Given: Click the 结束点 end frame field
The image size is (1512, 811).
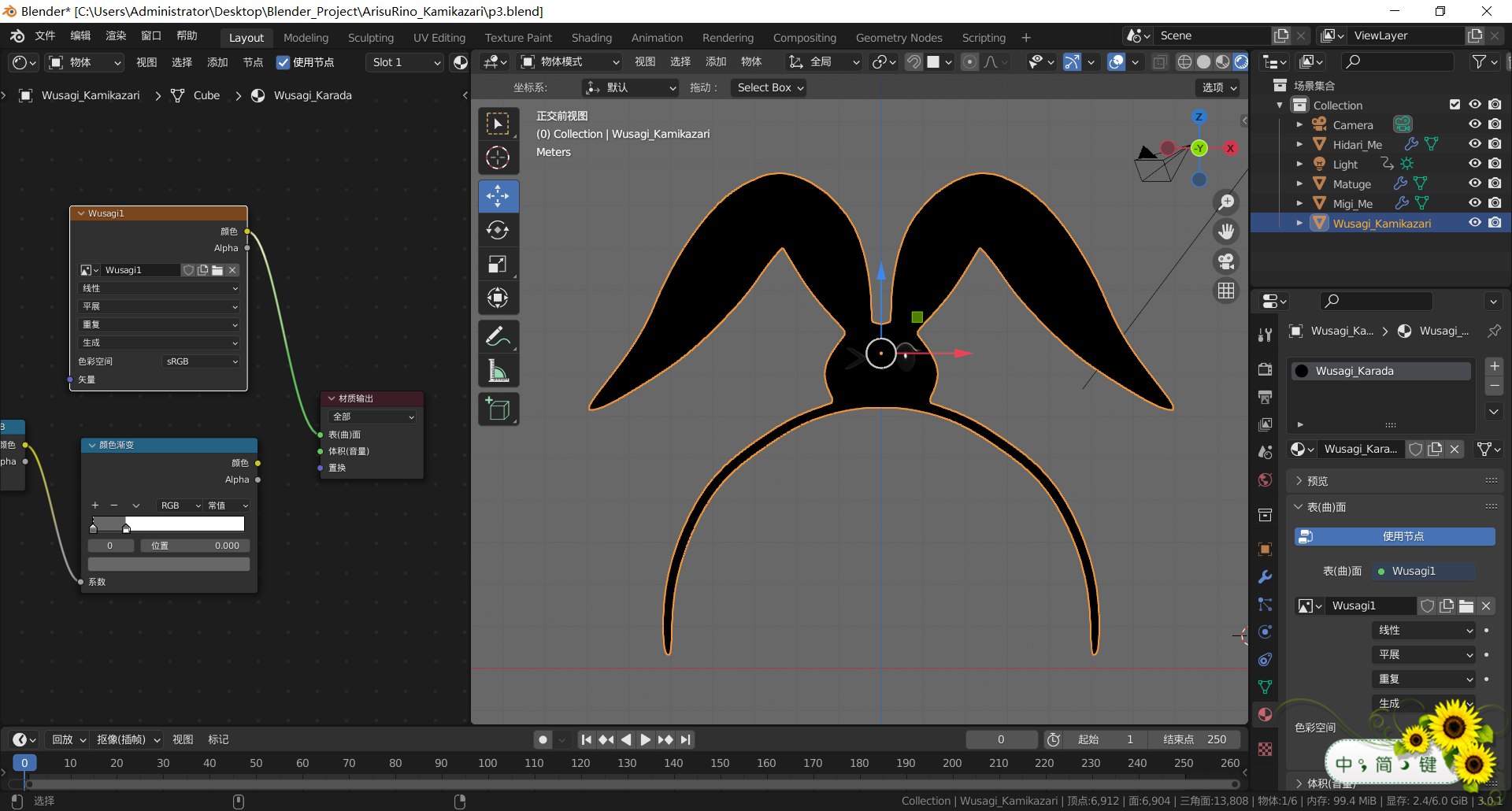Looking at the screenshot, I should (1195, 739).
